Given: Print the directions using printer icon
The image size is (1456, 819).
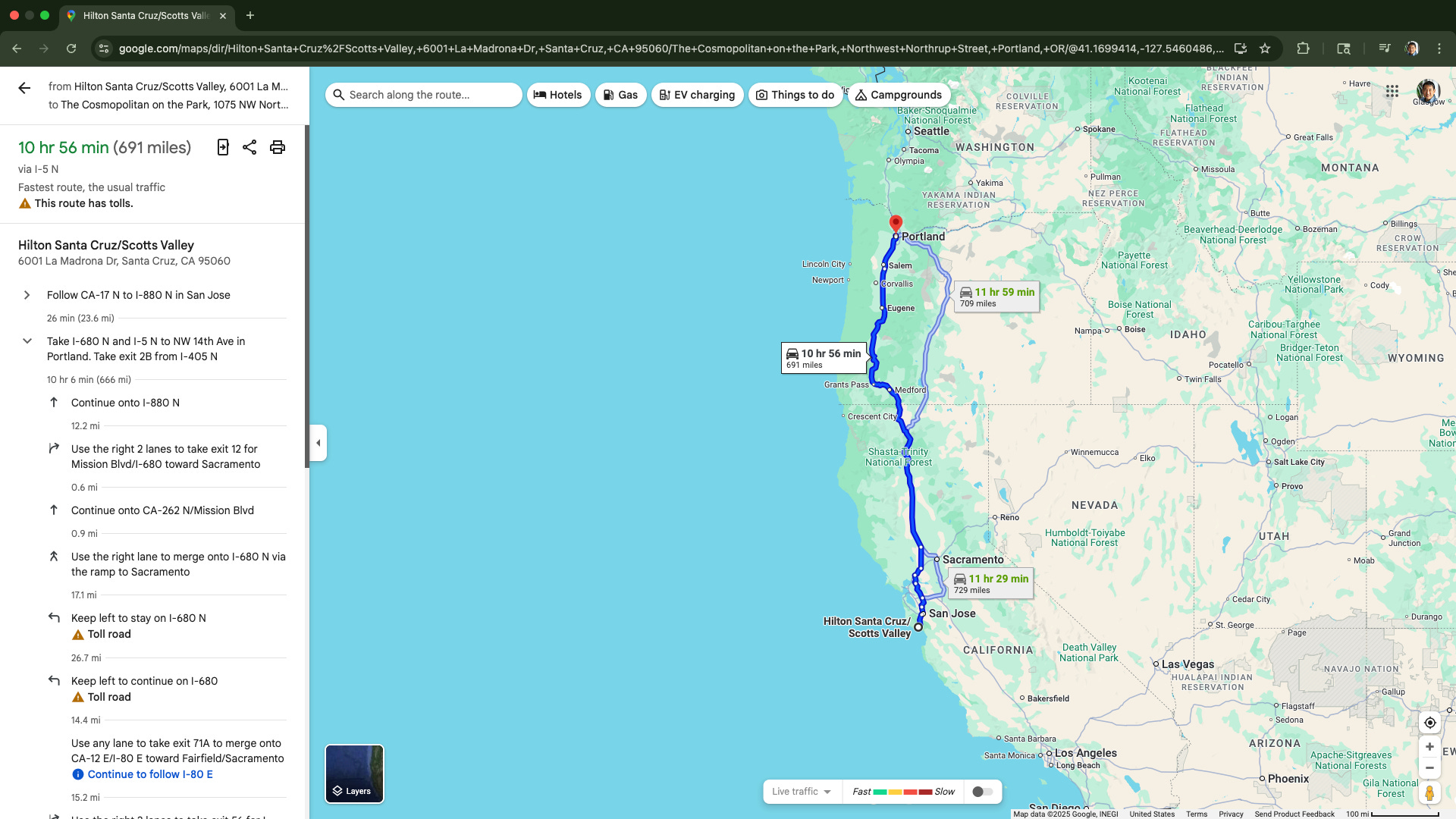Looking at the screenshot, I should click(278, 147).
